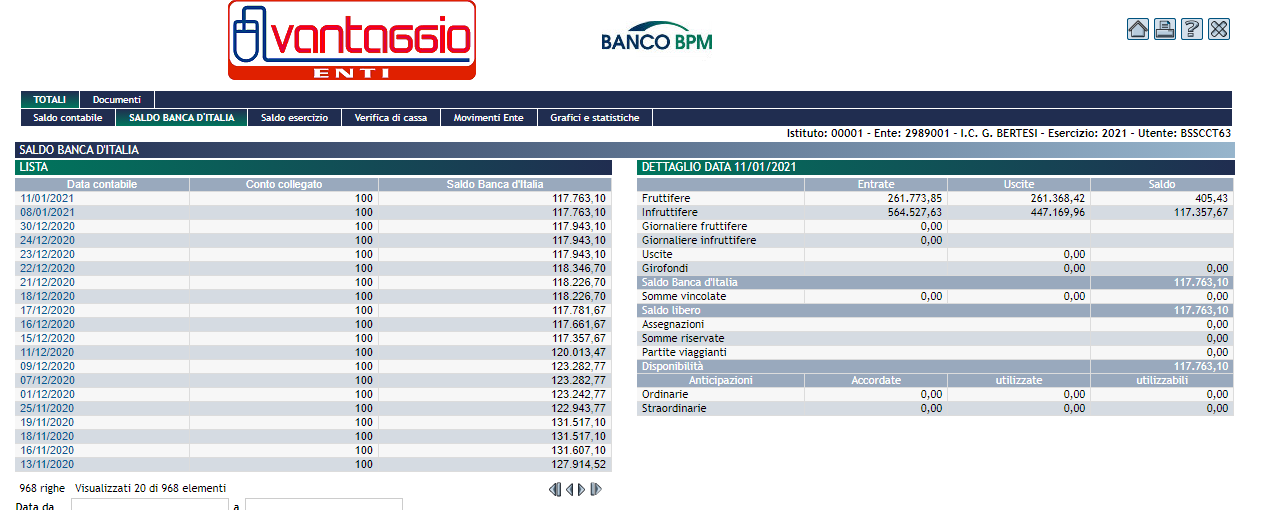Jump to last page of list
Image resolution: width=1284 pixels, height=510 pixels.
pyautogui.click(x=596, y=489)
